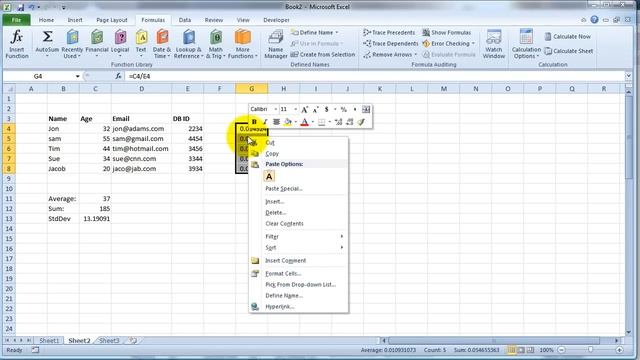Open Lookup & Reference functions
The image size is (640, 360).
pos(188,44)
